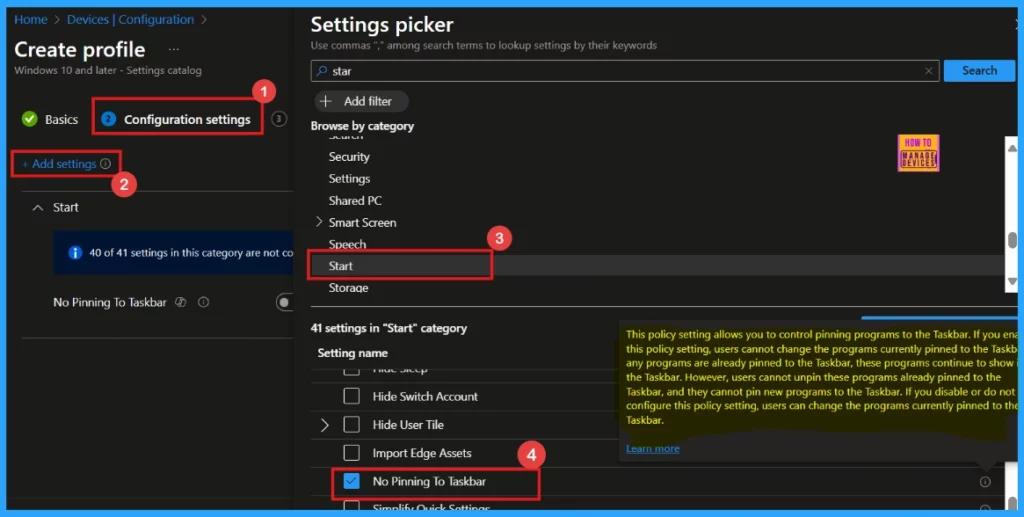
Task: Open step 3 of the profile wizard
Action: tap(279, 119)
